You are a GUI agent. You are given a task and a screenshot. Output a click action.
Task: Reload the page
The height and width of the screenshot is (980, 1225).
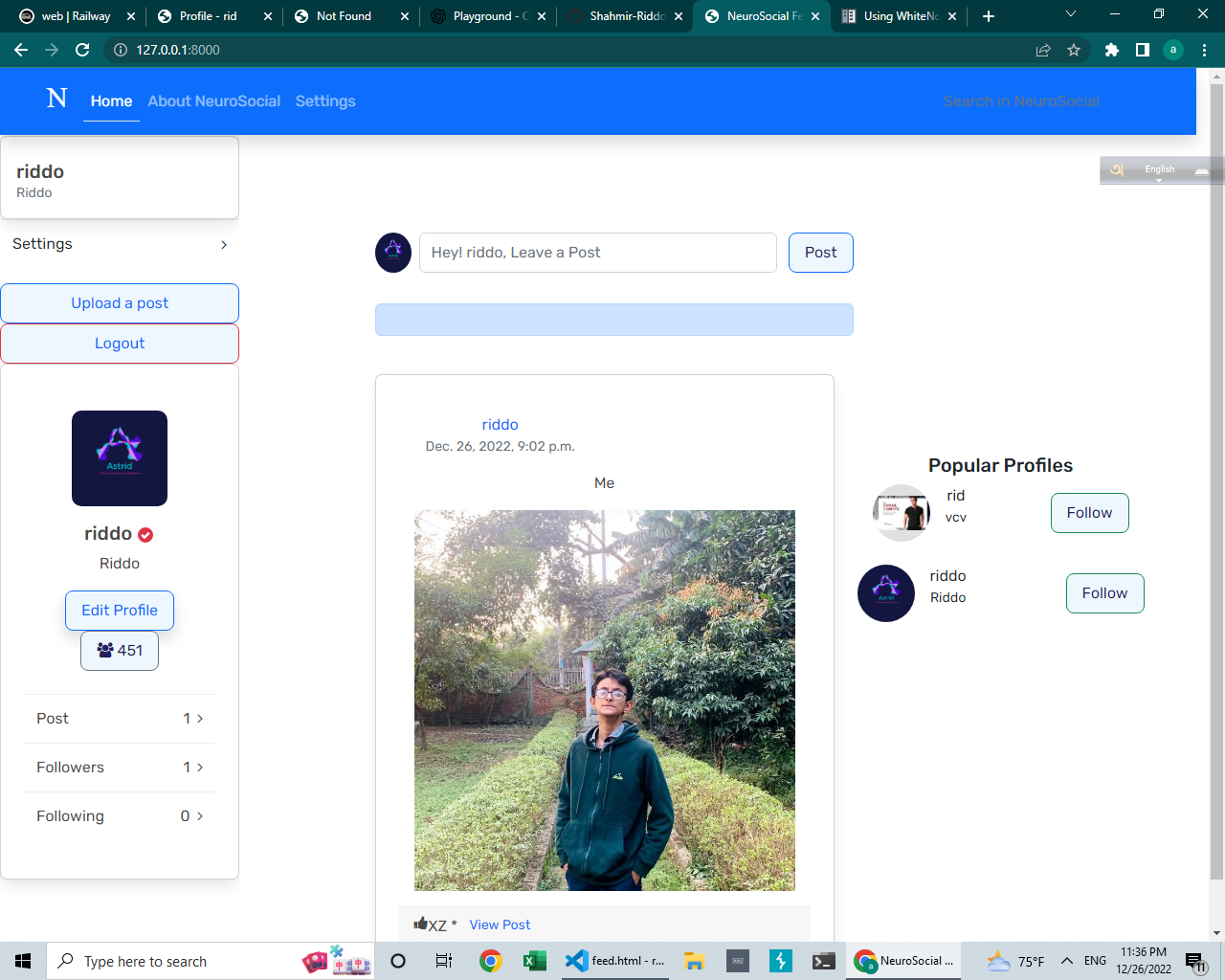click(x=82, y=50)
